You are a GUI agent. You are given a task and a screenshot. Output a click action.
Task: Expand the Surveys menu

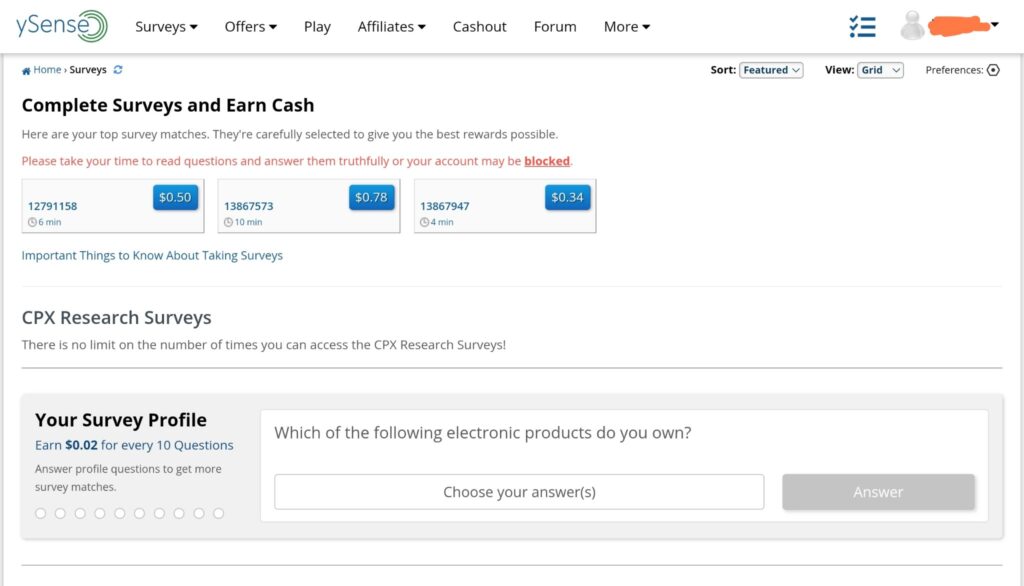pos(166,27)
